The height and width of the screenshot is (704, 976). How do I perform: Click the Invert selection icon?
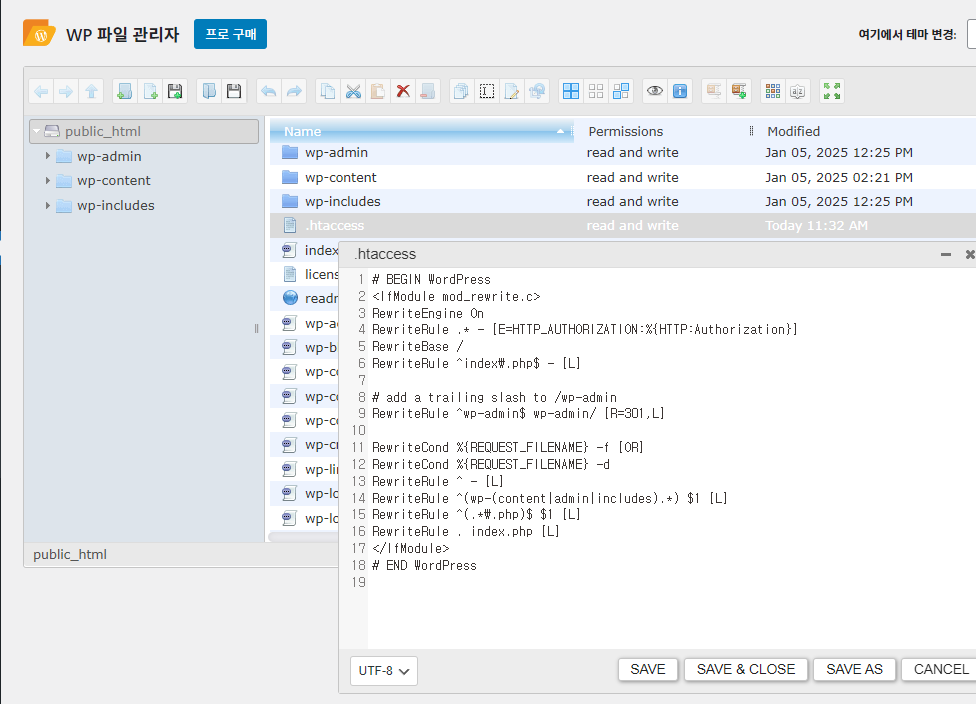[x=621, y=92]
